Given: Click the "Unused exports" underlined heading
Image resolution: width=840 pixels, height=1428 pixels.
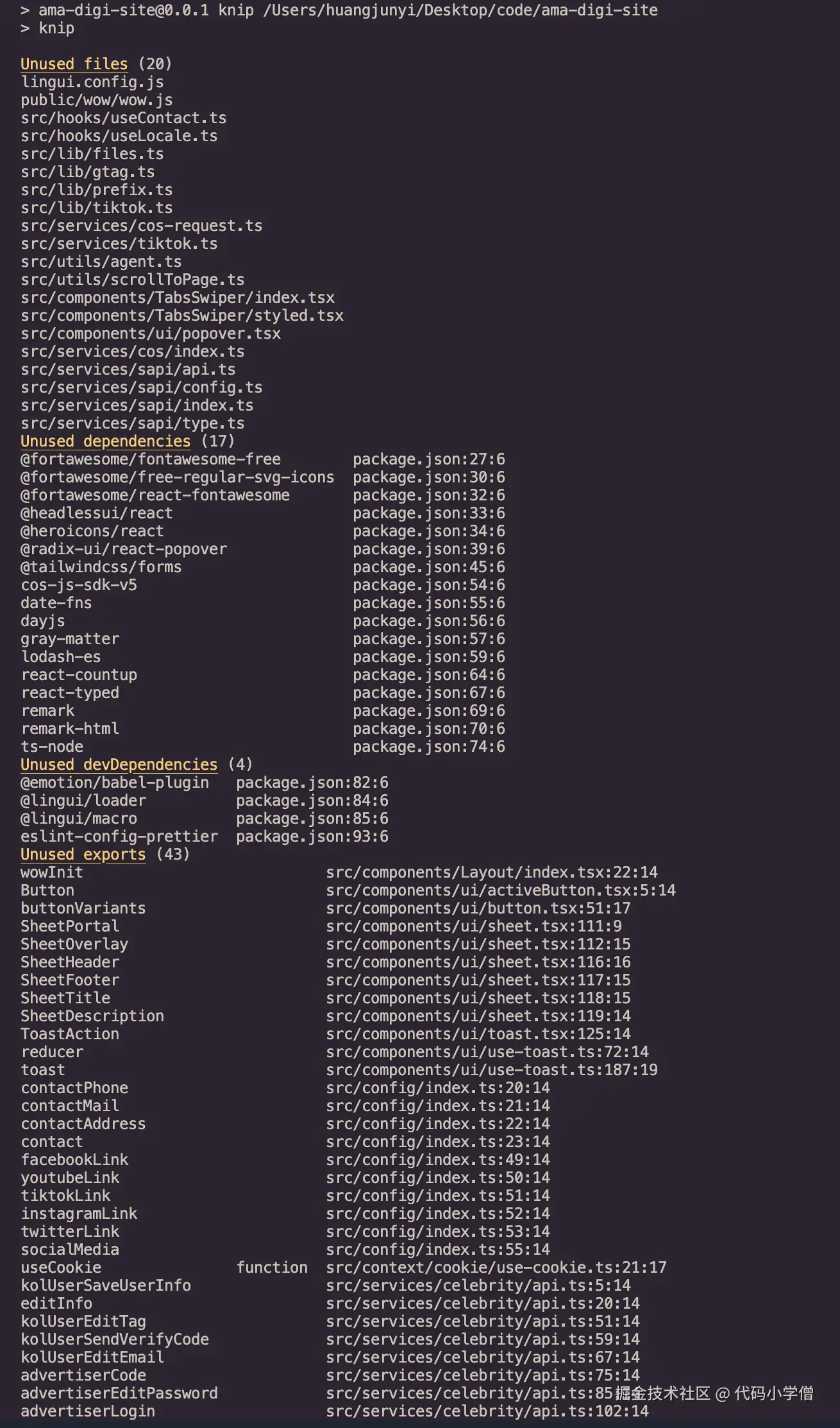Looking at the screenshot, I should click(83, 854).
